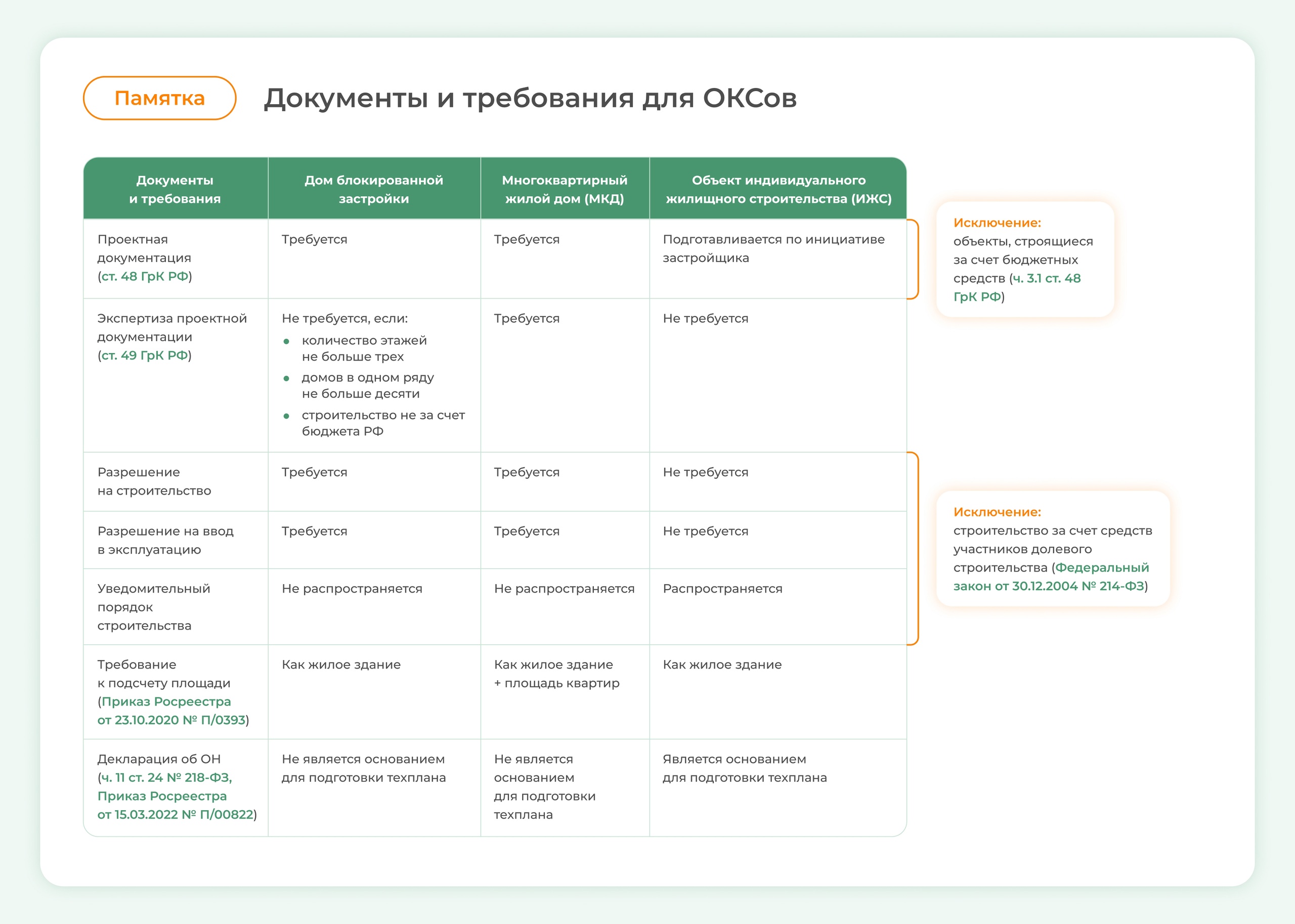Open 'ч. 11 ст. 24 № 218-ФЗ' link
1295x924 pixels.
click(166, 778)
